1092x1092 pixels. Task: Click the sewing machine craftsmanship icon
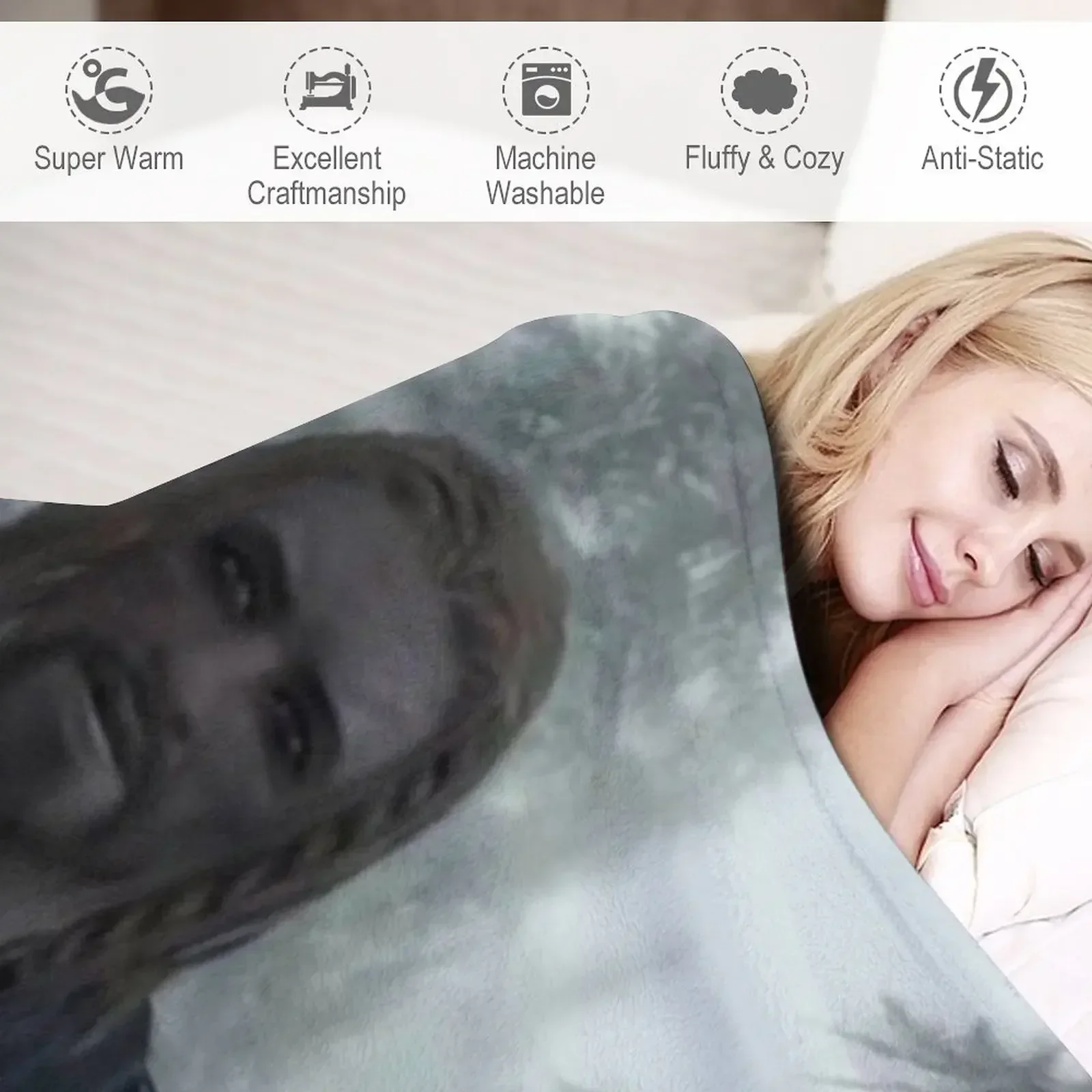tap(328, 90)
